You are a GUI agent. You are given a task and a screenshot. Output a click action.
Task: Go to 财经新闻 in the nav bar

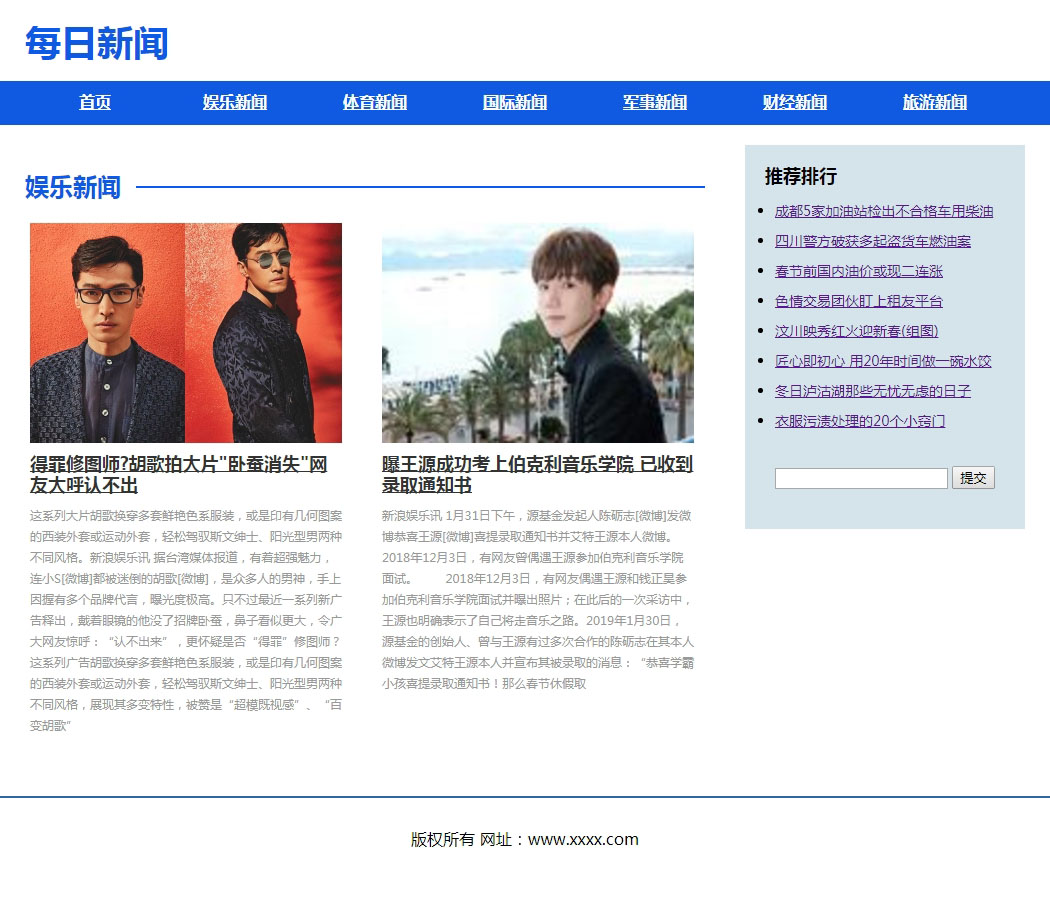794,102
